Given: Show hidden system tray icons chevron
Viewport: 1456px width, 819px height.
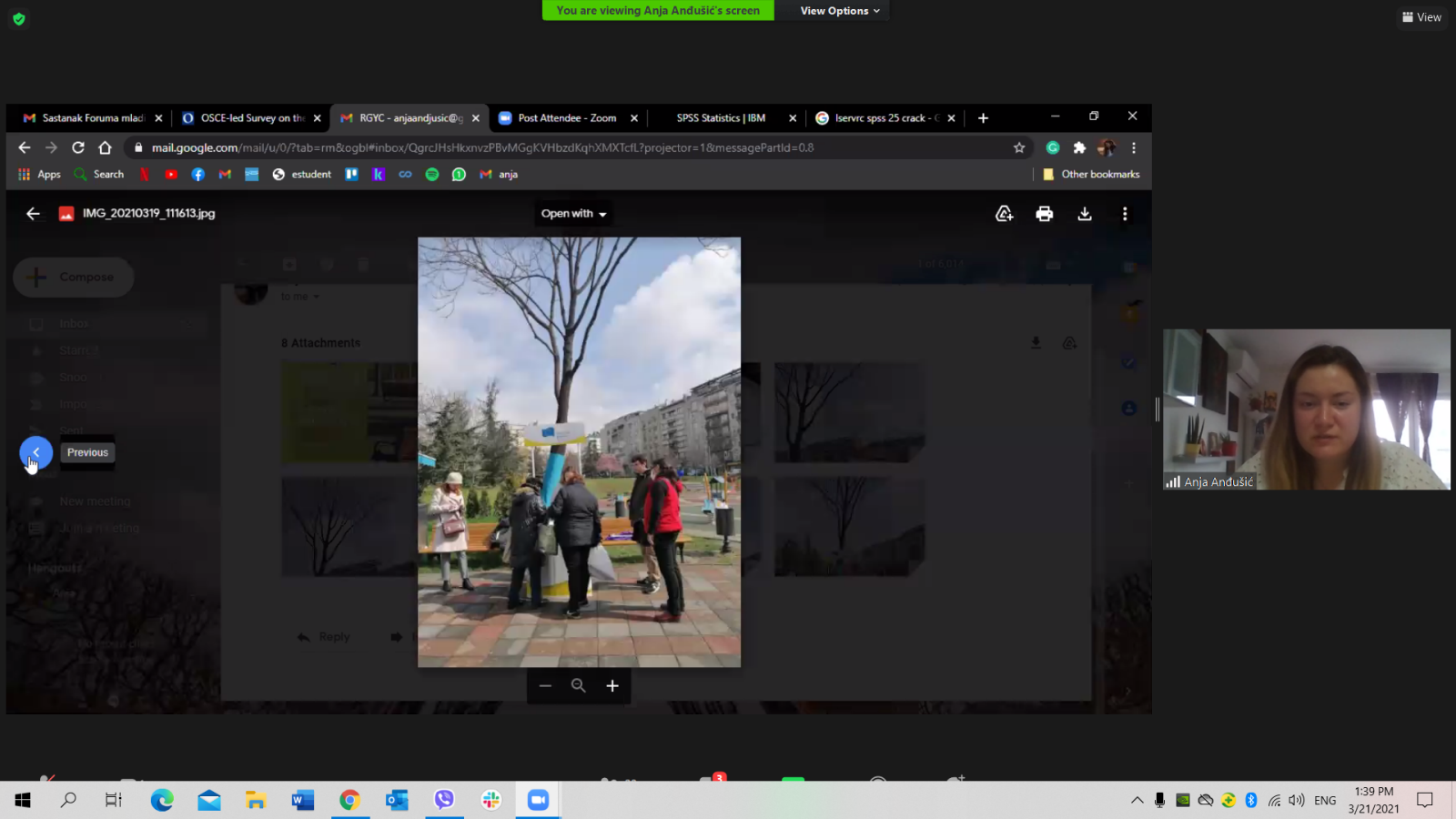Looking at the screenshot, I should pyautogui.click(x=1137, y=801).
